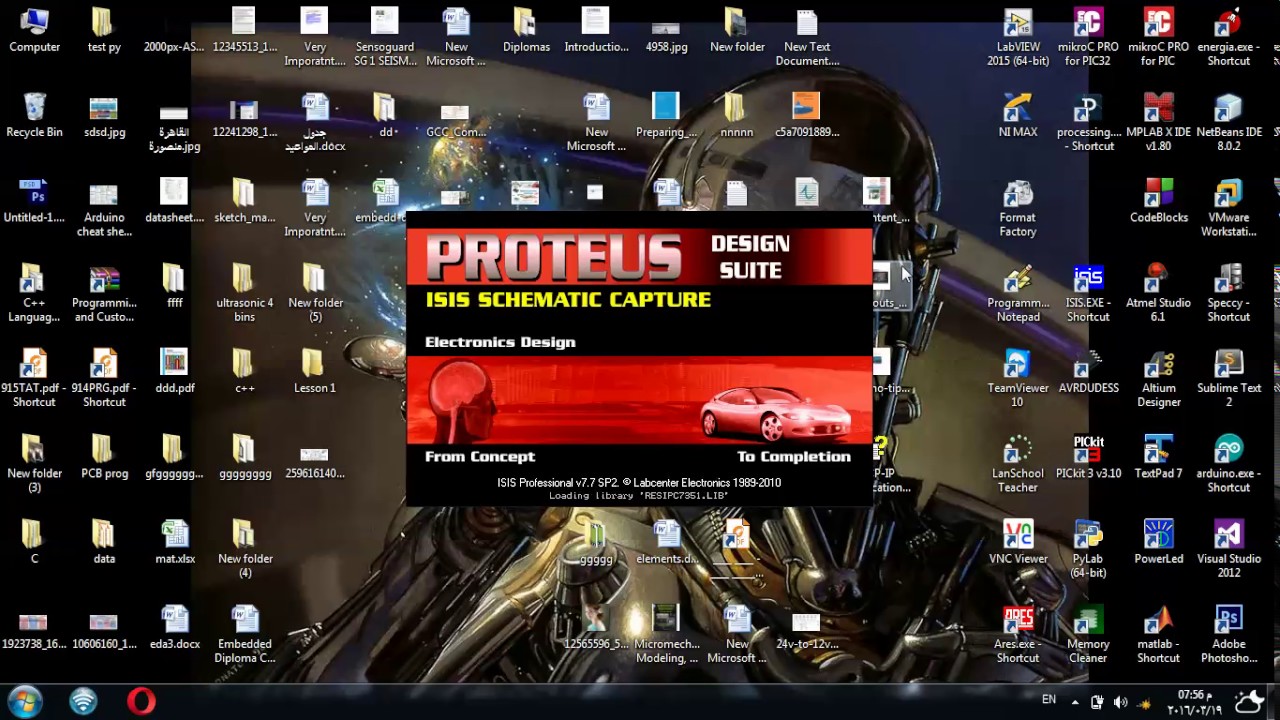Screen dimensions: 1280x720
Task: Select the 'Embedded Diploma C' document
Action: coord(245,635)
